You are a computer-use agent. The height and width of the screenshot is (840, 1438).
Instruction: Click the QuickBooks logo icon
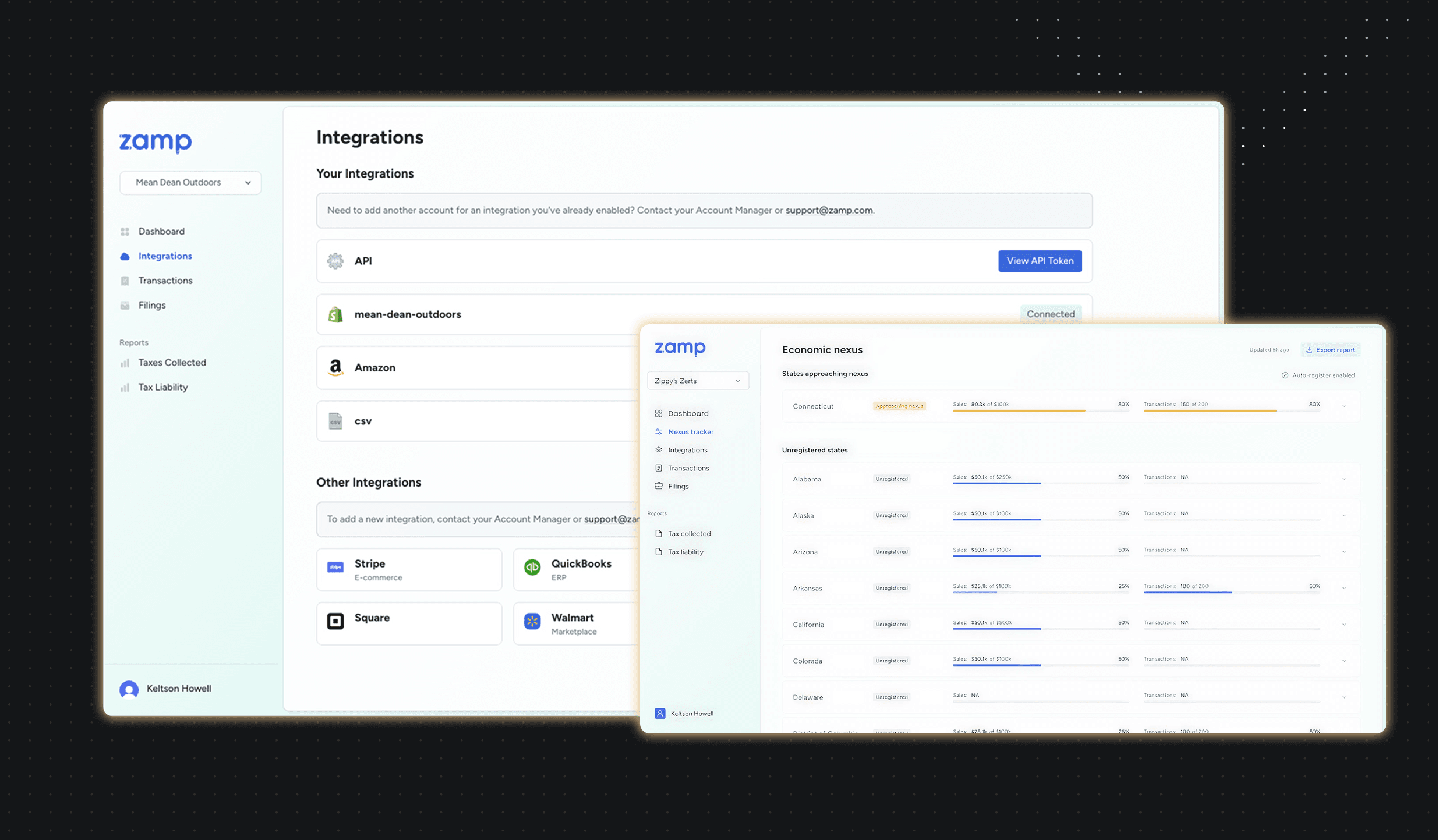[532, 567]
